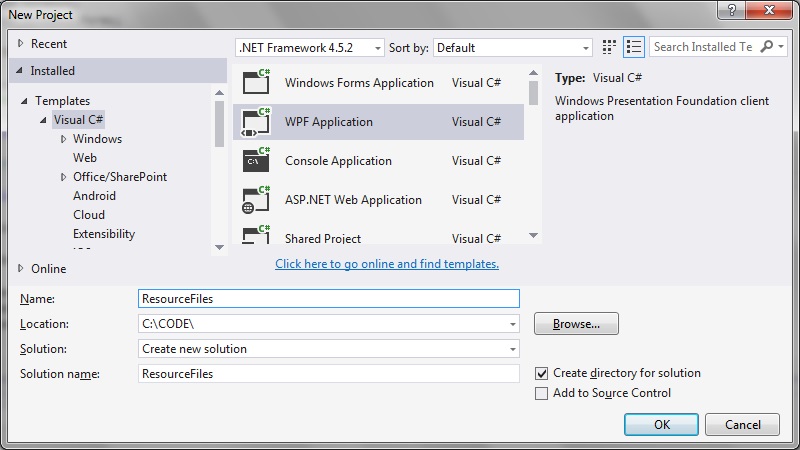Click the template list scrollbar down arrow
The image size is (800, 450).
[533, 235]
